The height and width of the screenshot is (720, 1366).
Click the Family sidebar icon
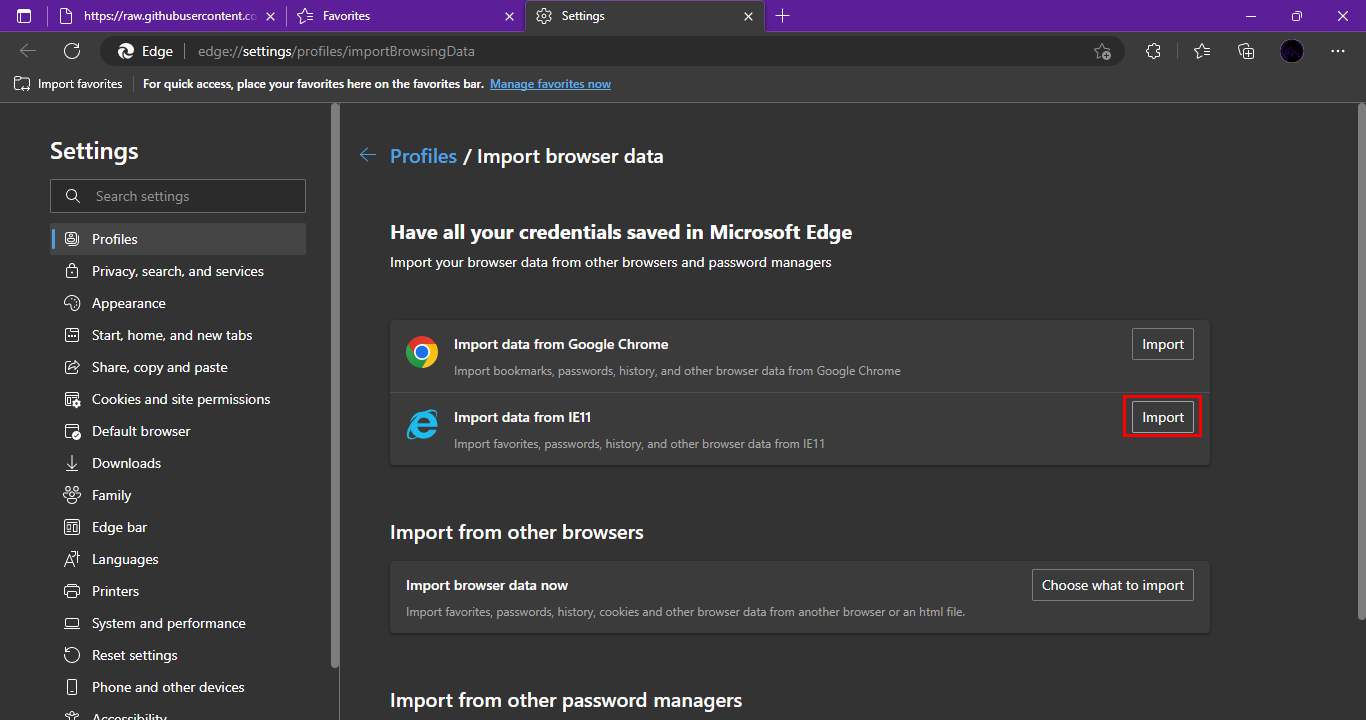click(72, 495)
